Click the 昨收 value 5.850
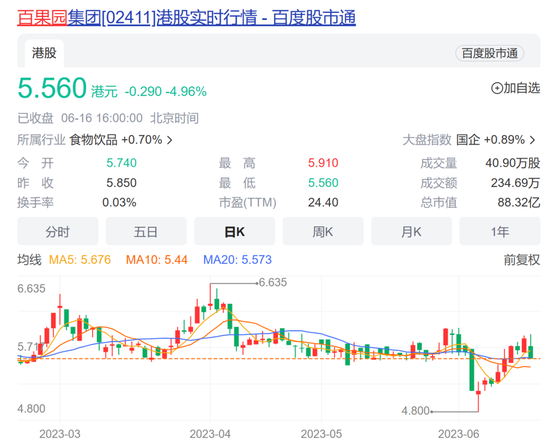Screen dimensions: 550x445 [121, 183]
